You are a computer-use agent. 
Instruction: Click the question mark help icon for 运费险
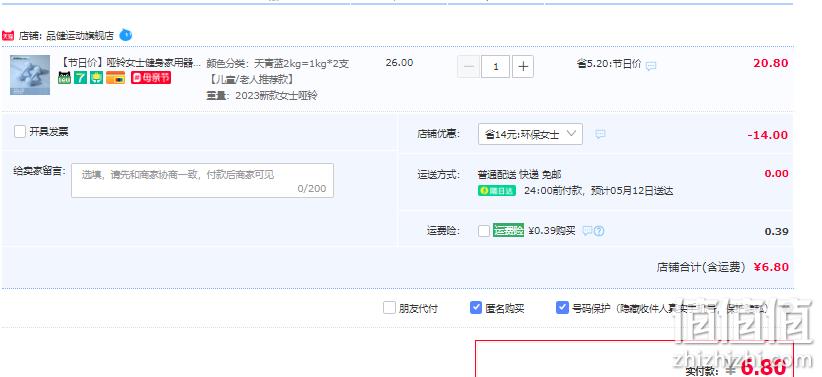point(599,231)
